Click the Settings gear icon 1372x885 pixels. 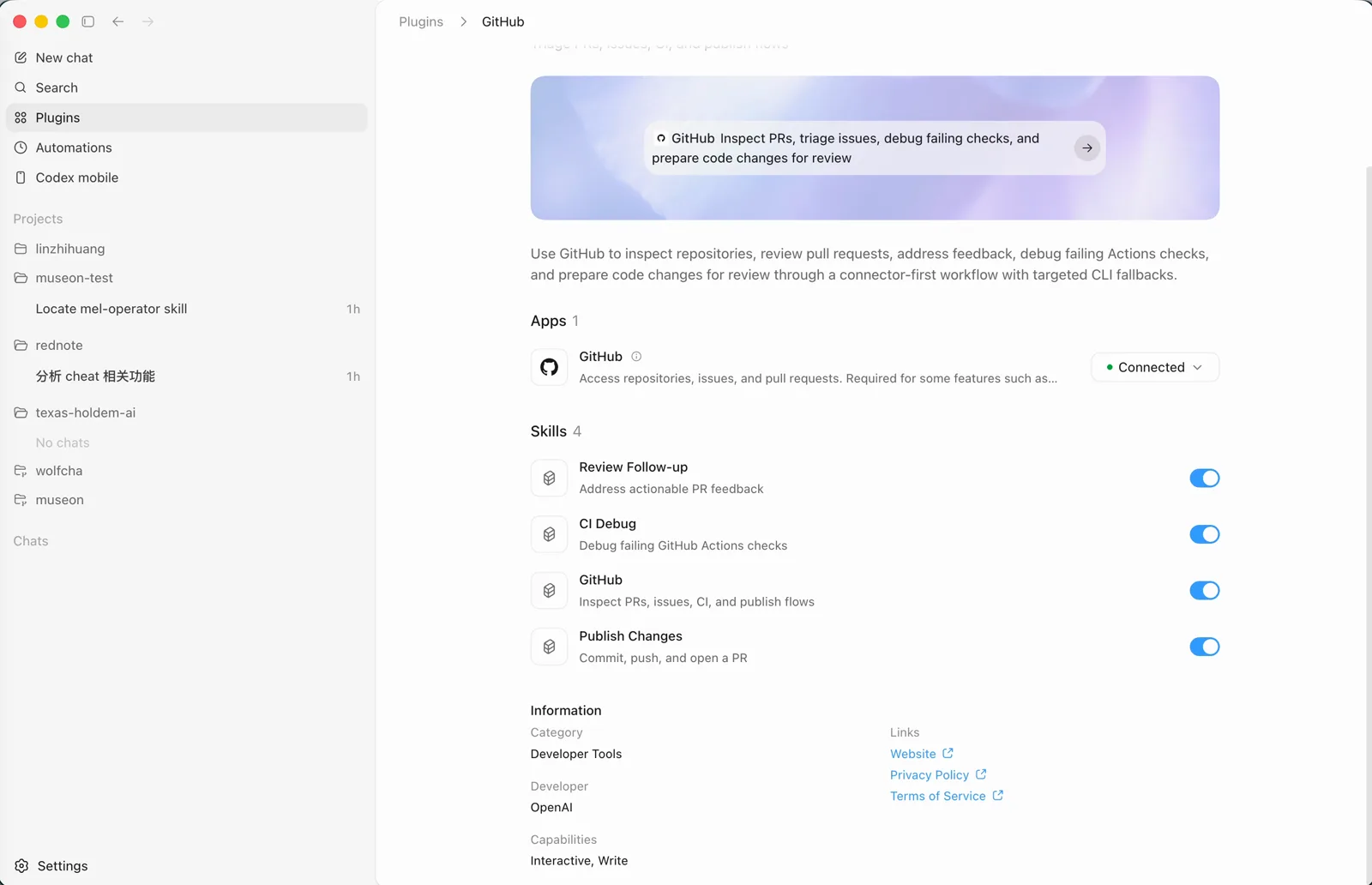coord(21,866)
